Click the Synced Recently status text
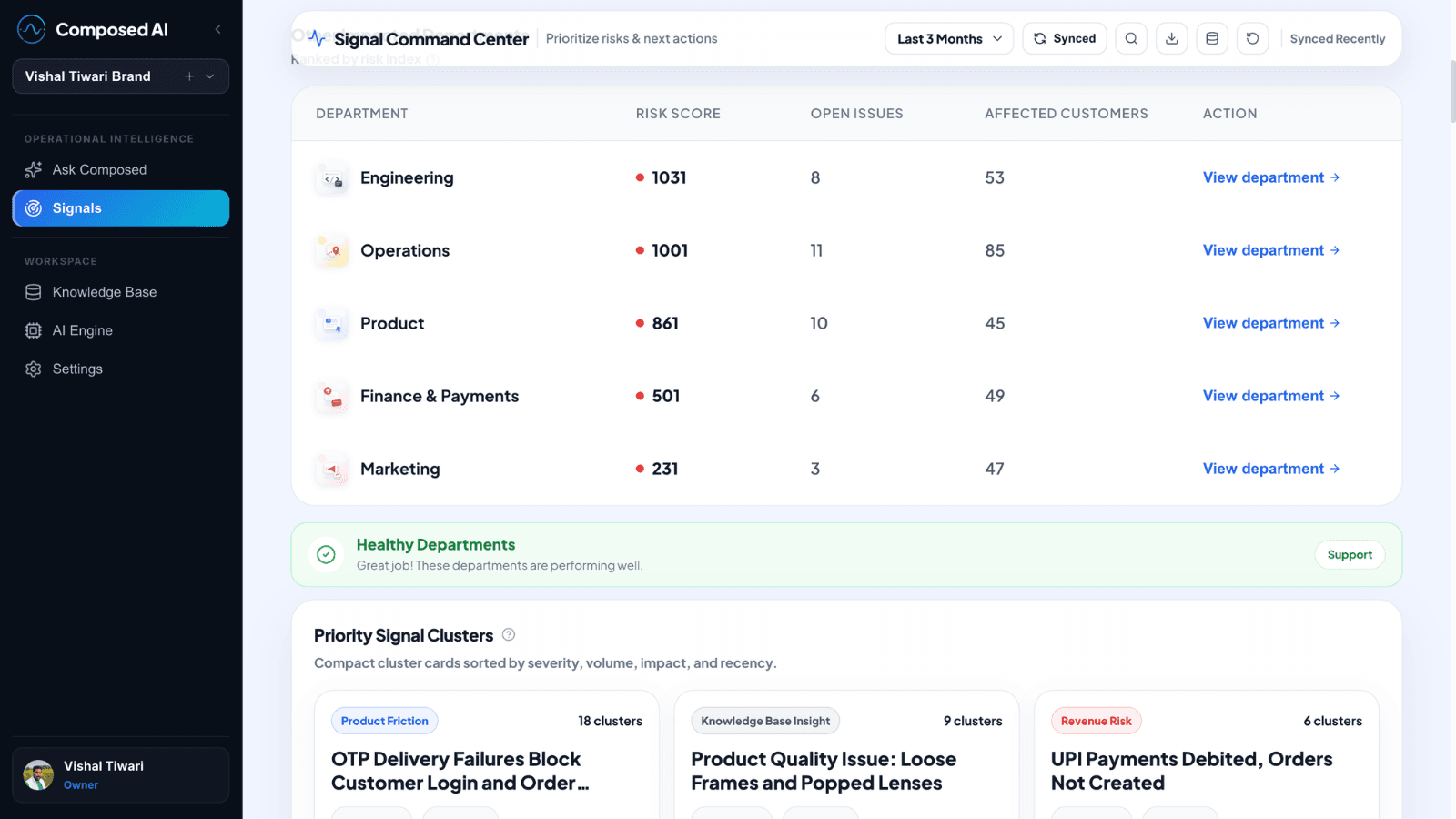 click(1337, 38)
